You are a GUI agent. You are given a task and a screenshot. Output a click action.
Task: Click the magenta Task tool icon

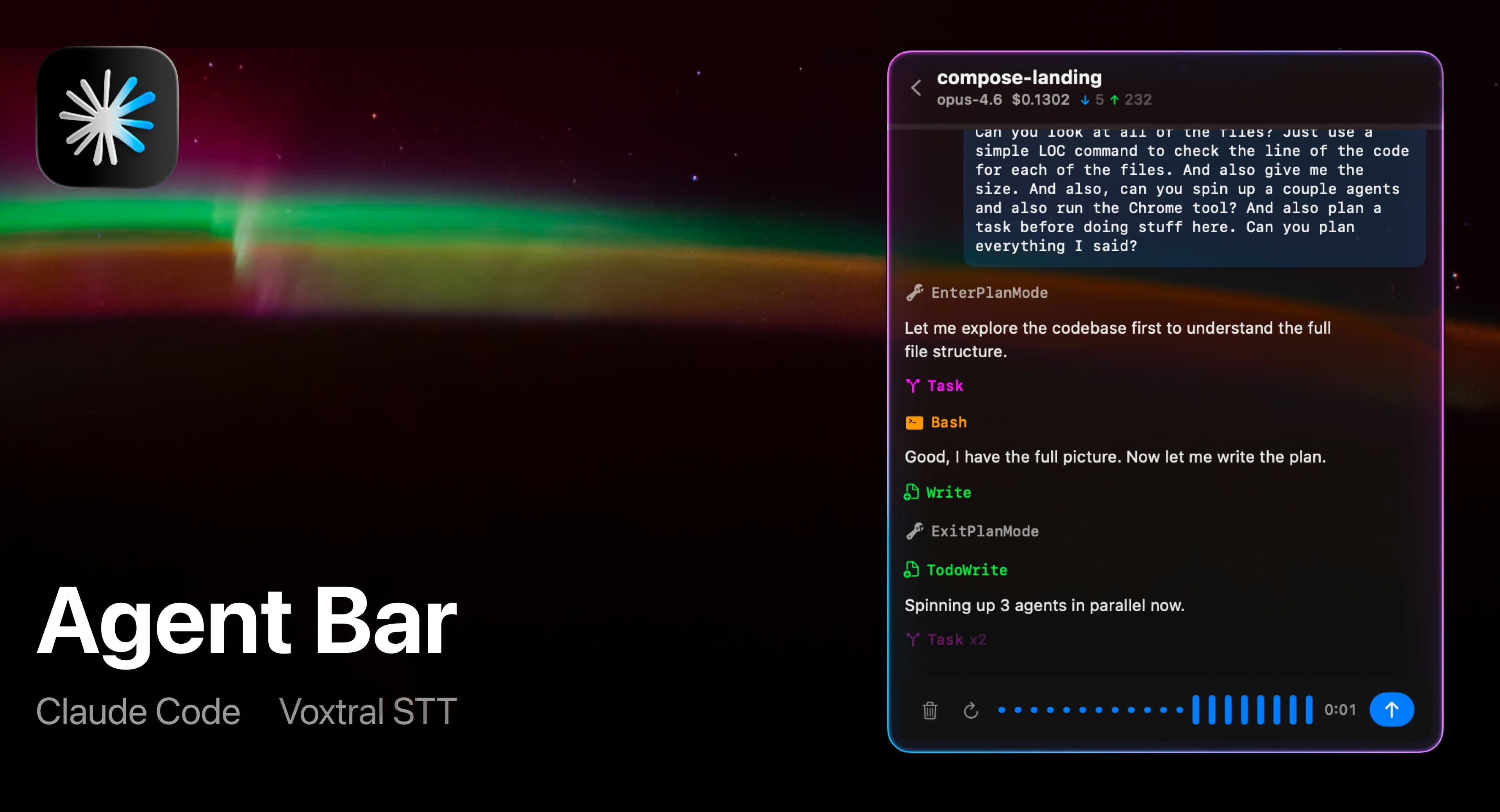913,385
